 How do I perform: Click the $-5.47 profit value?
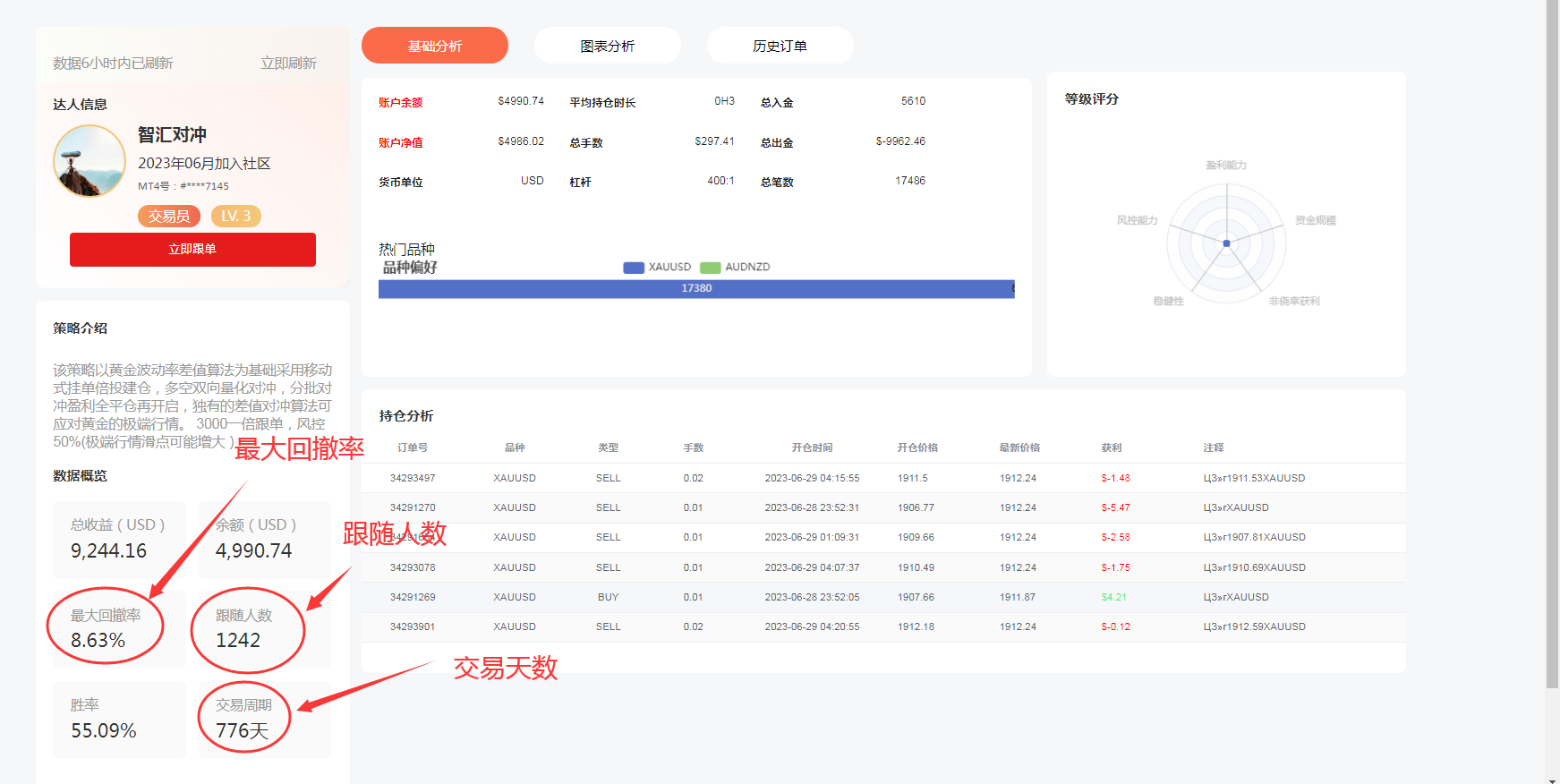click(x=1116, y=507)
